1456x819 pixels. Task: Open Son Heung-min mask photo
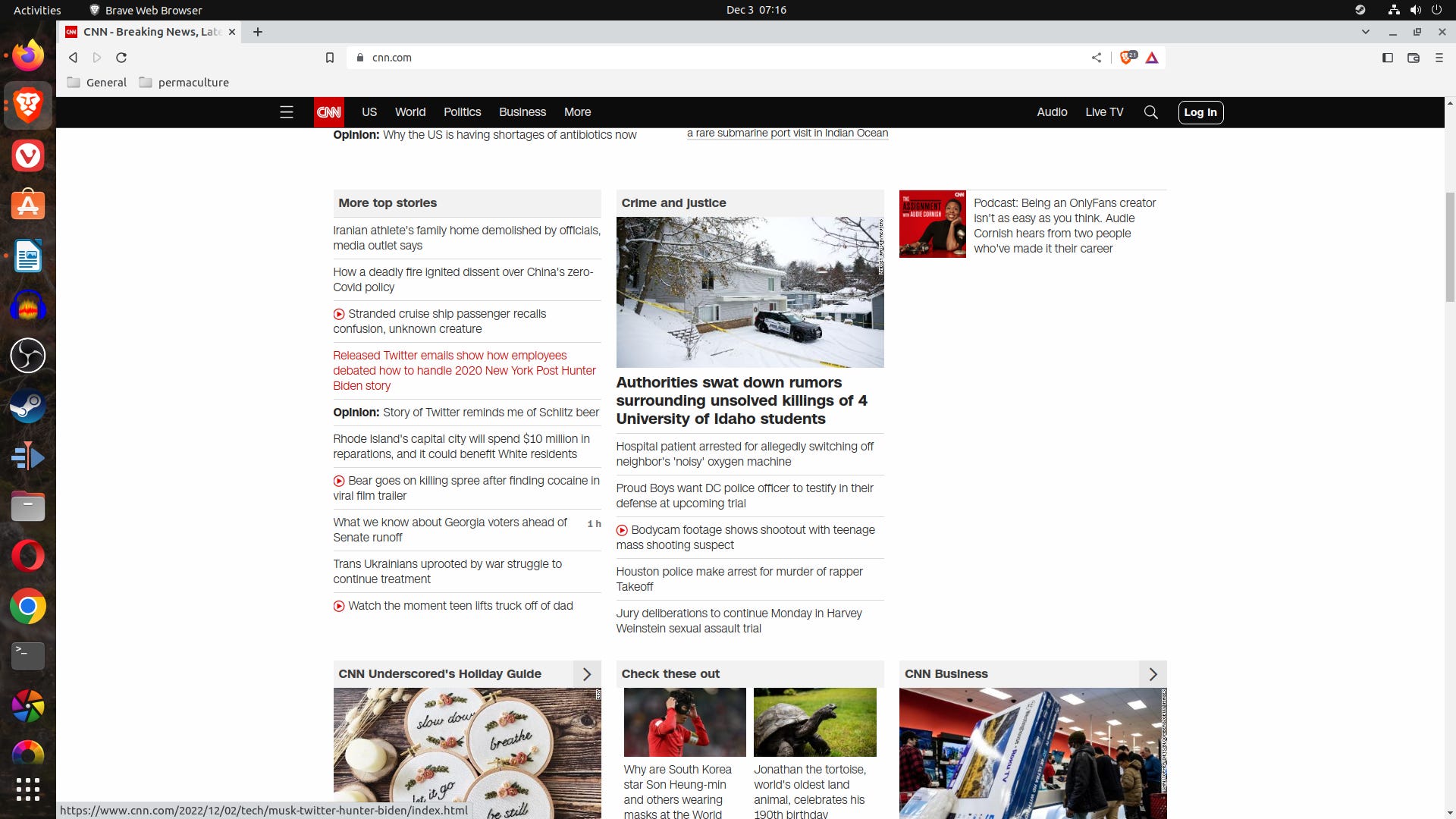pos(685,722)
